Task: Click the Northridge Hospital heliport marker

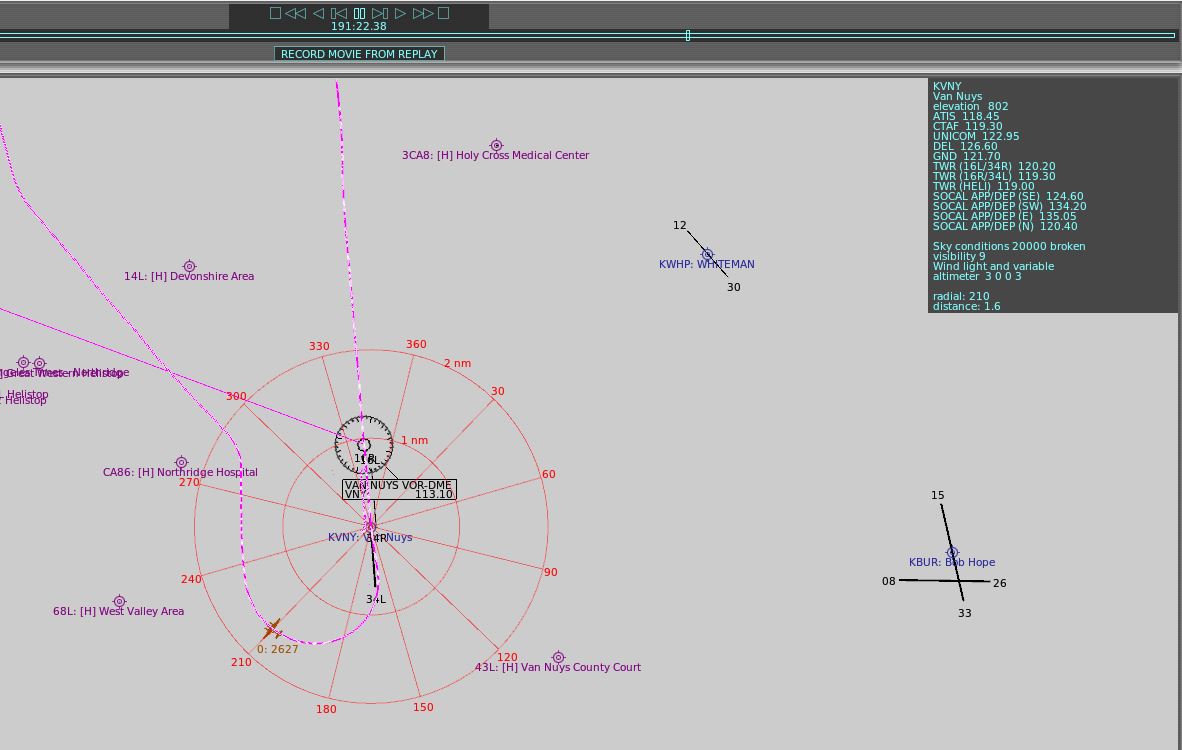Action: pyautogui.click(x=181, y=463)
